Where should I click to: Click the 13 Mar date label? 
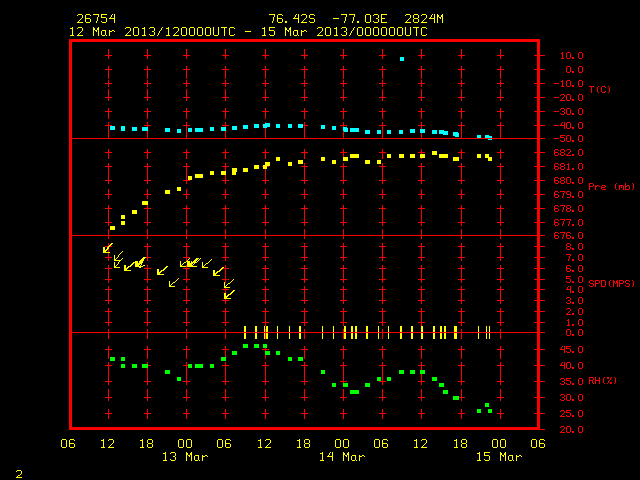185,457
